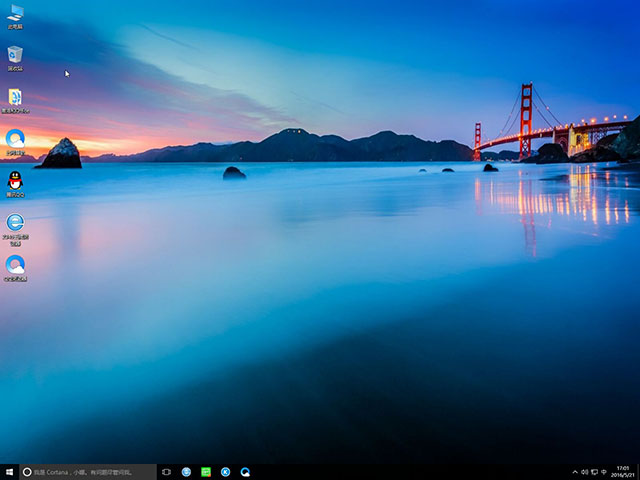Open the network status tray icon
Screen dimensions: 640x480
(595, 472)
